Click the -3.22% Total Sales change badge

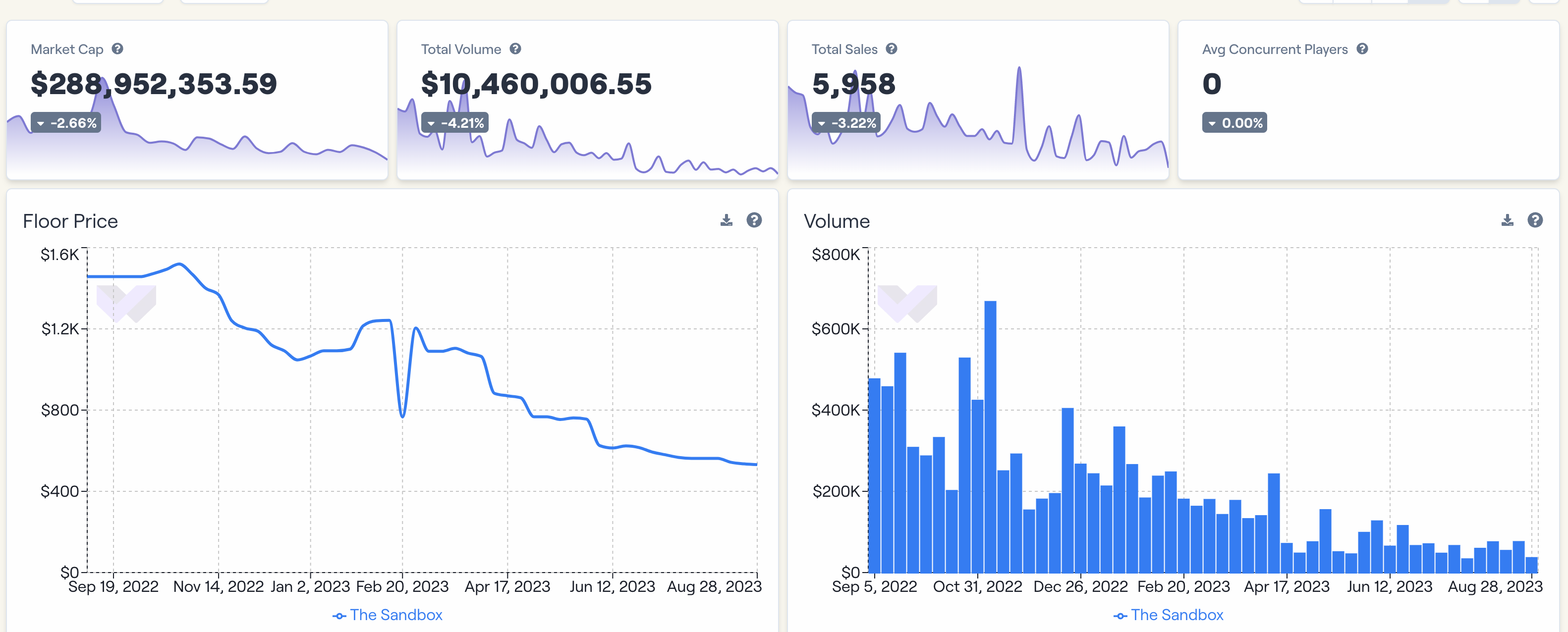(846, 123)
